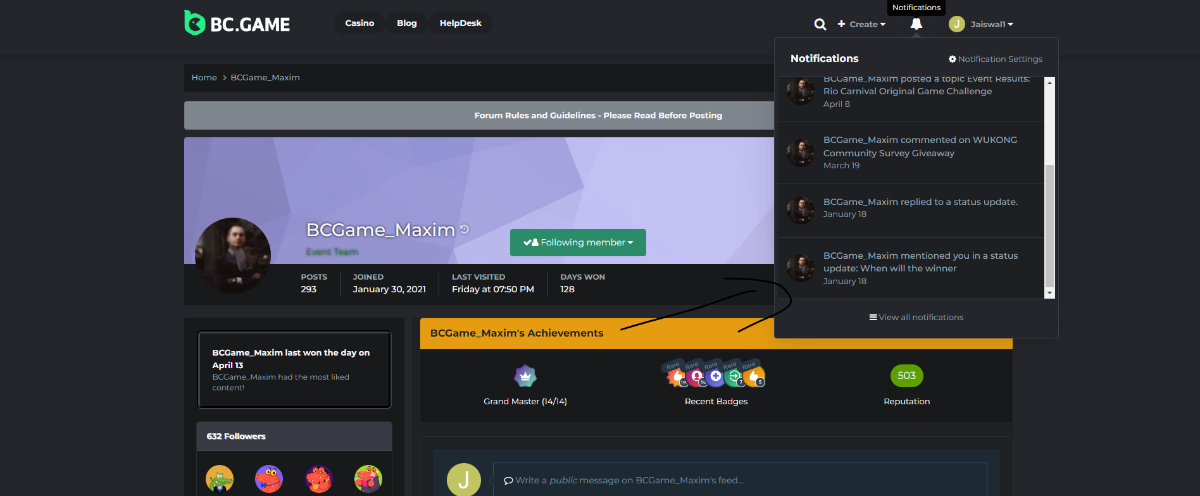
Task: Click the notification list scrollbar down arrow
Action: pyautogui.click(x=1049, y=293)
